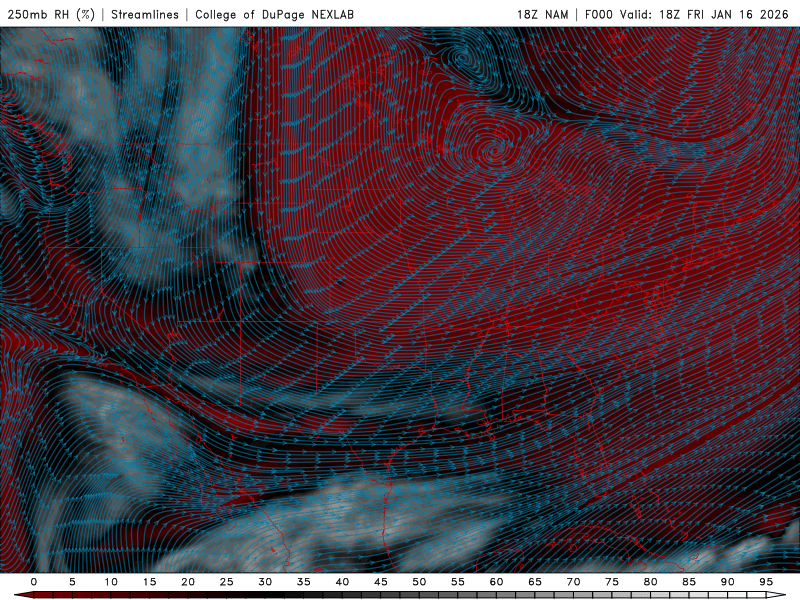Click the colorbar label '65'
The height and width of the screenshot is (600, 800).
tap(535, 582)
